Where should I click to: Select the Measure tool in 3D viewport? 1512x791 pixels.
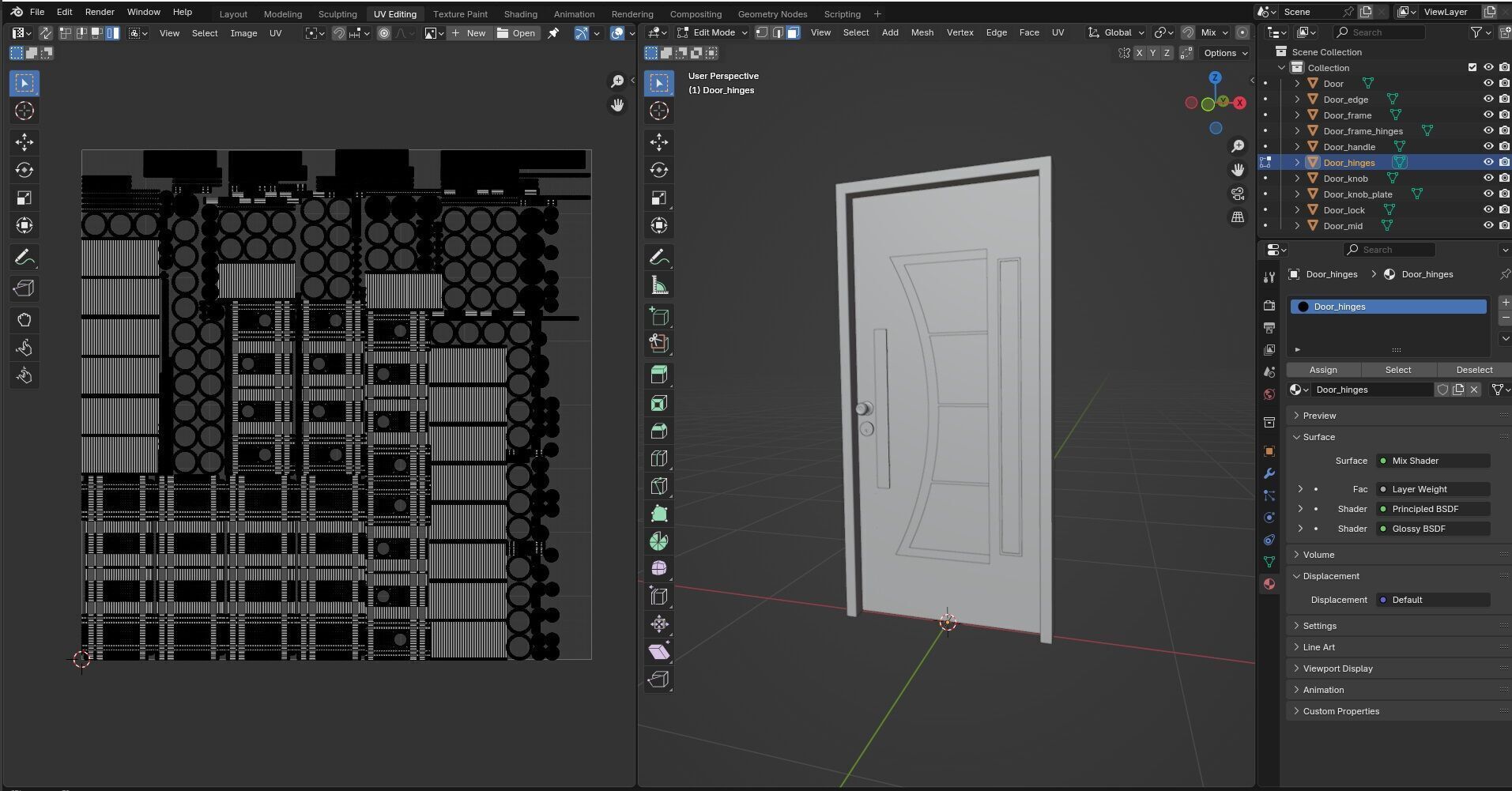tap(659, 284)
